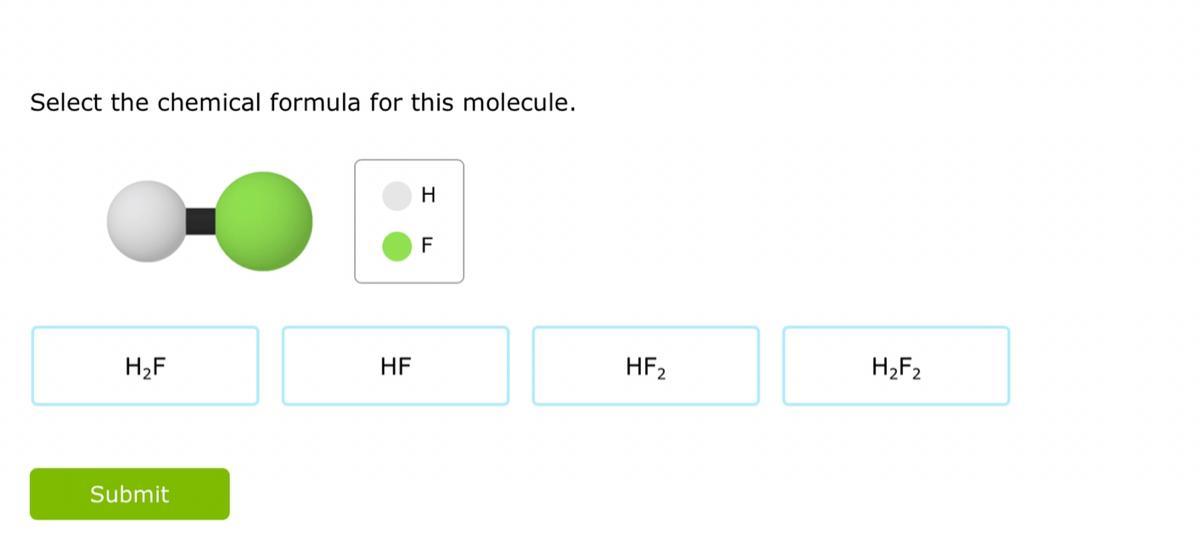Image resolution: width=1200 pixels, height=535 pixels.
Task: Select the H₂F₂ answer option
Action: point(896,366)
